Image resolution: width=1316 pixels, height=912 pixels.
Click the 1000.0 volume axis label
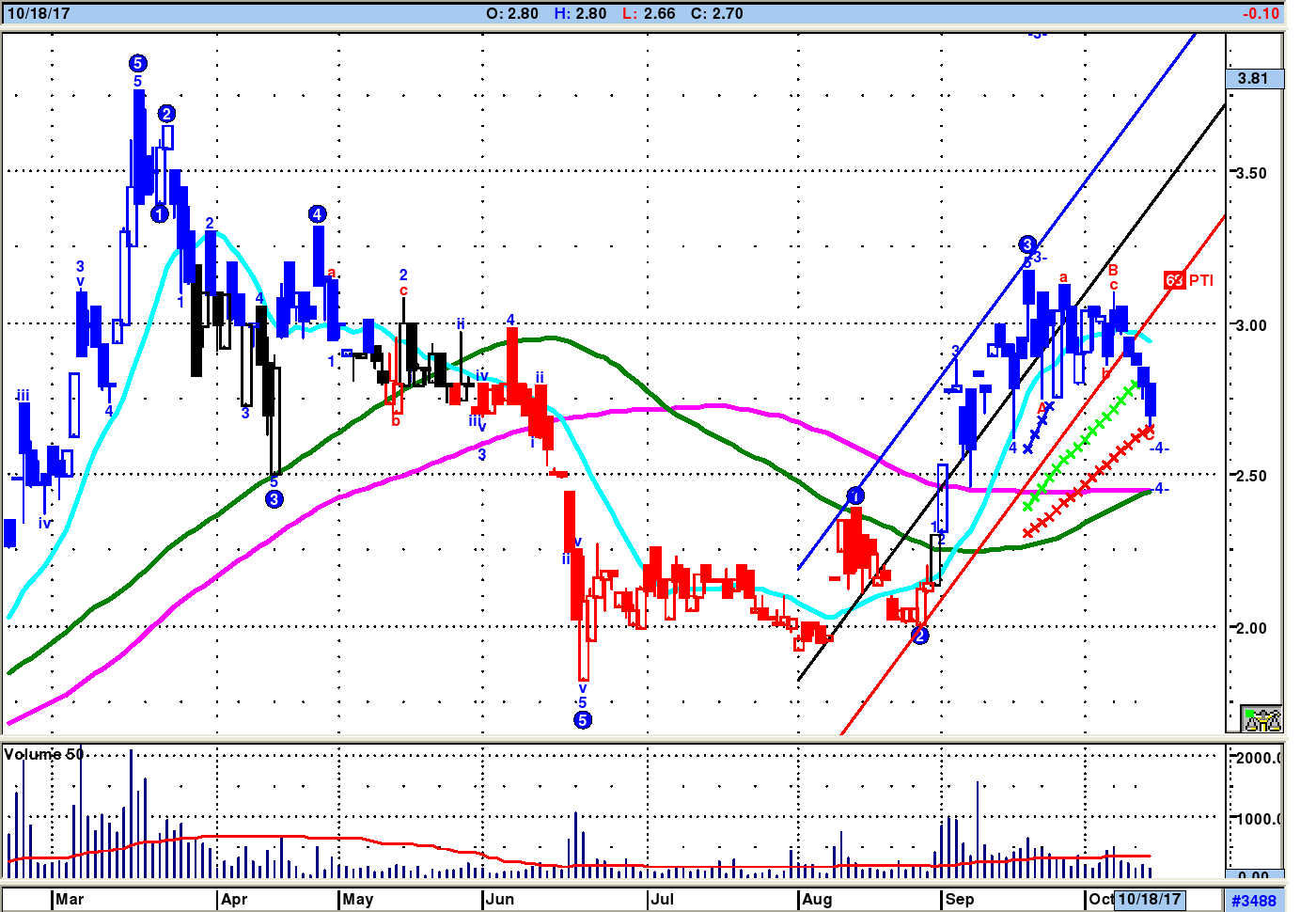(x=1260, y=819)
